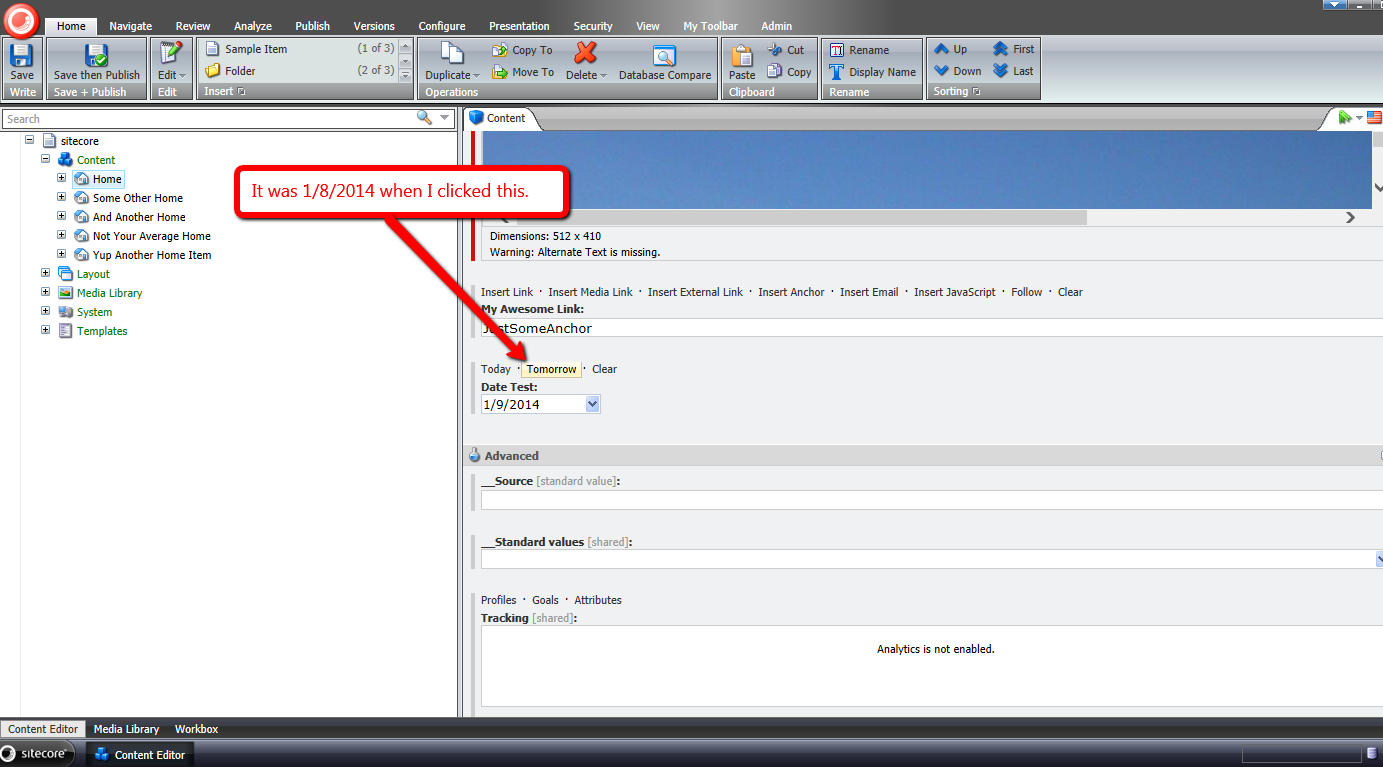
Task: Switch to the Workbox tab
Action: pyautogui.click(x=196, y=729)
